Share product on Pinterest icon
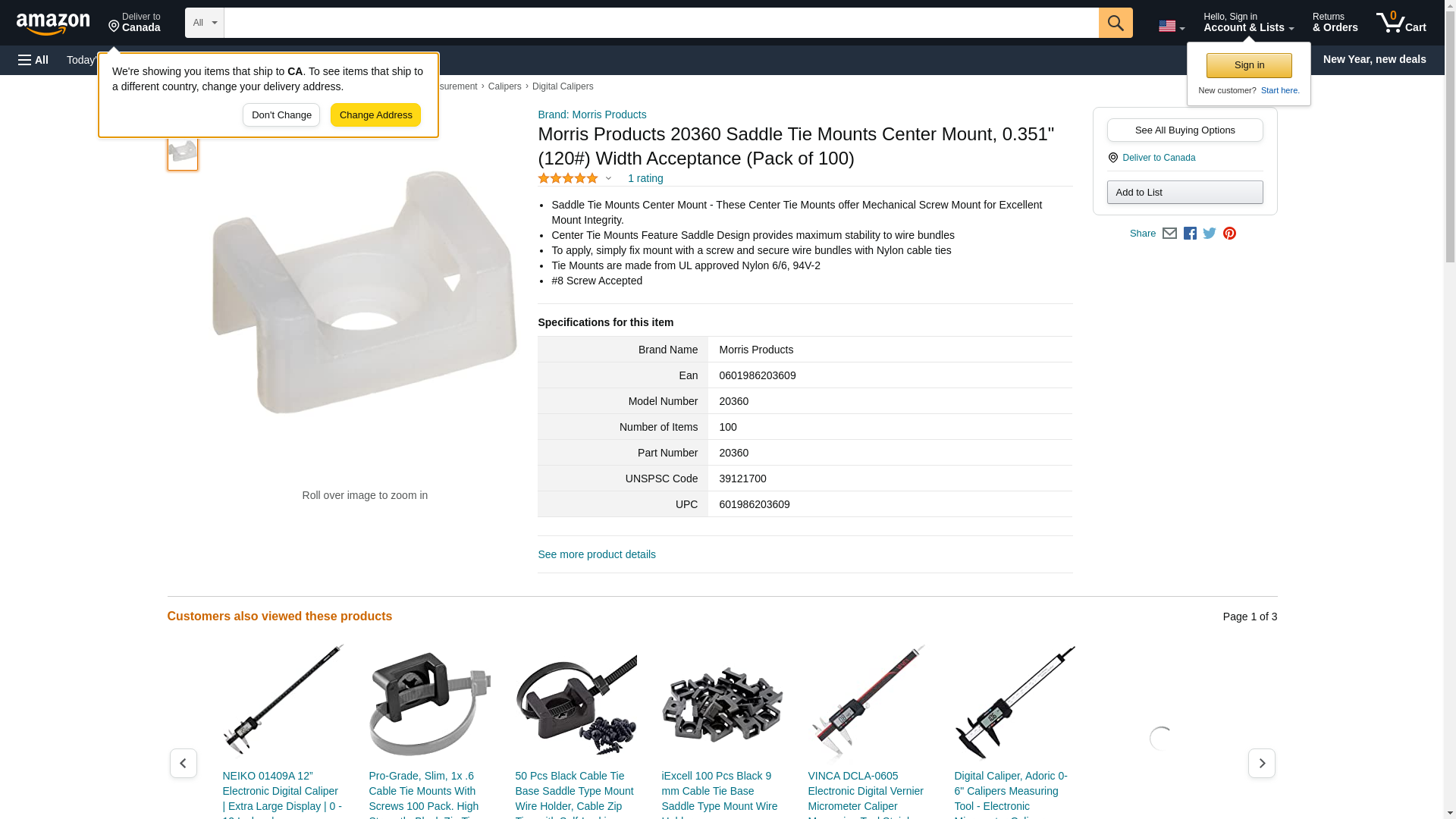This screenshot has height=819, width=1456. (1229, 234)
